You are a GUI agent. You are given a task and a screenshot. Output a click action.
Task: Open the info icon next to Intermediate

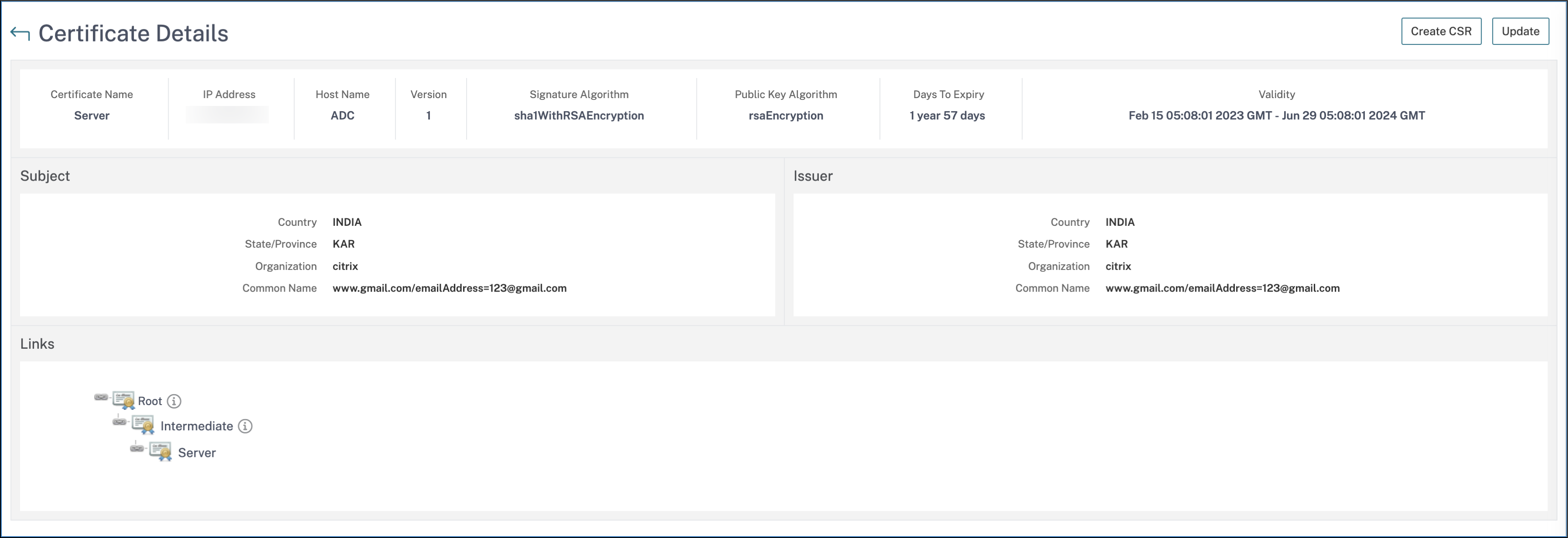[x=245, y=426]
